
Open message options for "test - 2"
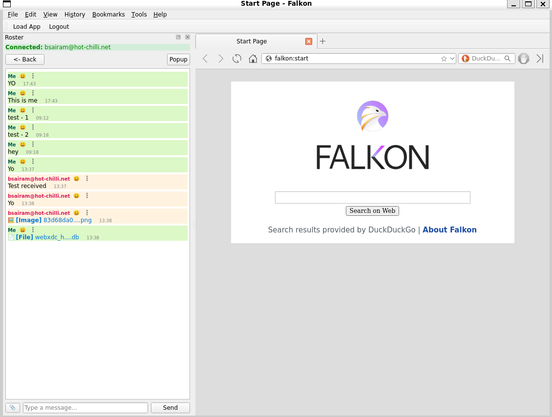point(33,127)
